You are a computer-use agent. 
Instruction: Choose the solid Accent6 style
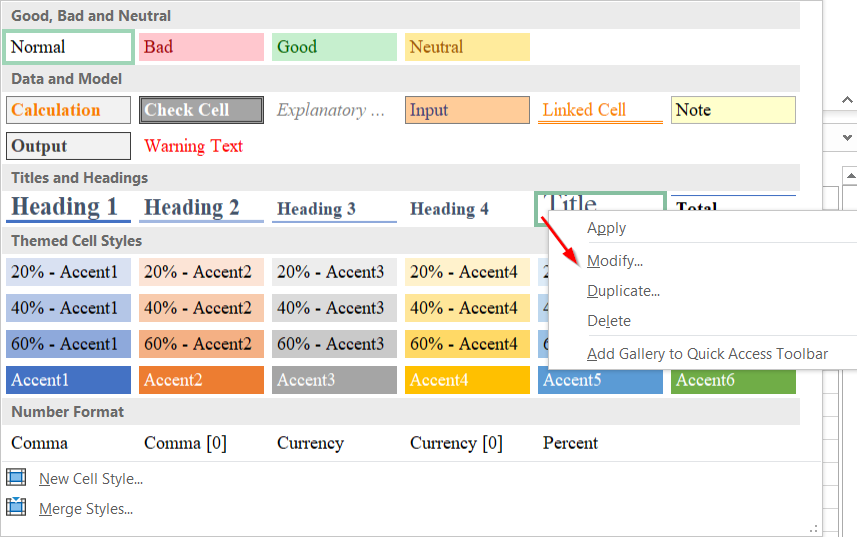[733, 382]
